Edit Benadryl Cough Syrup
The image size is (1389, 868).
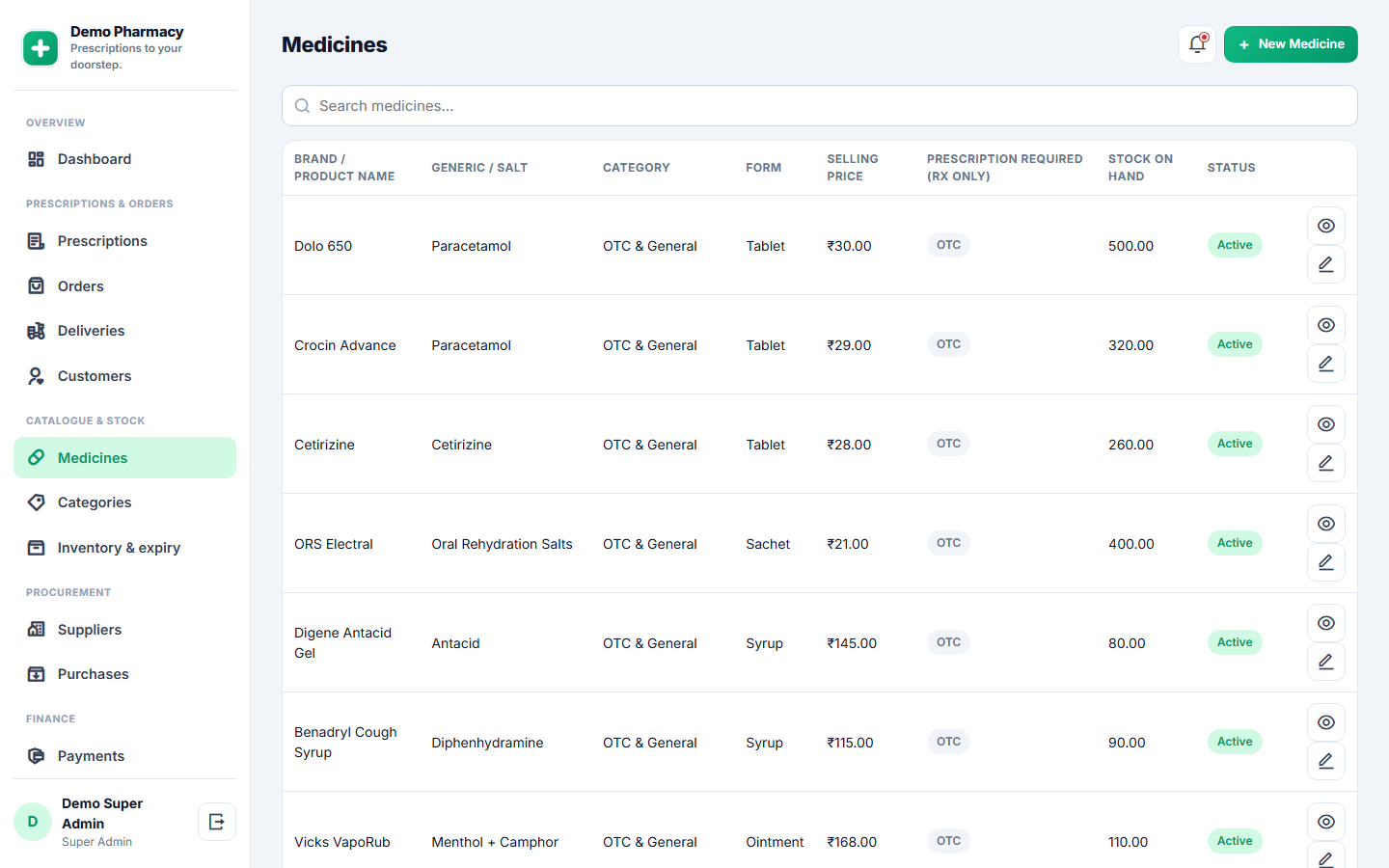(1326, 761)
